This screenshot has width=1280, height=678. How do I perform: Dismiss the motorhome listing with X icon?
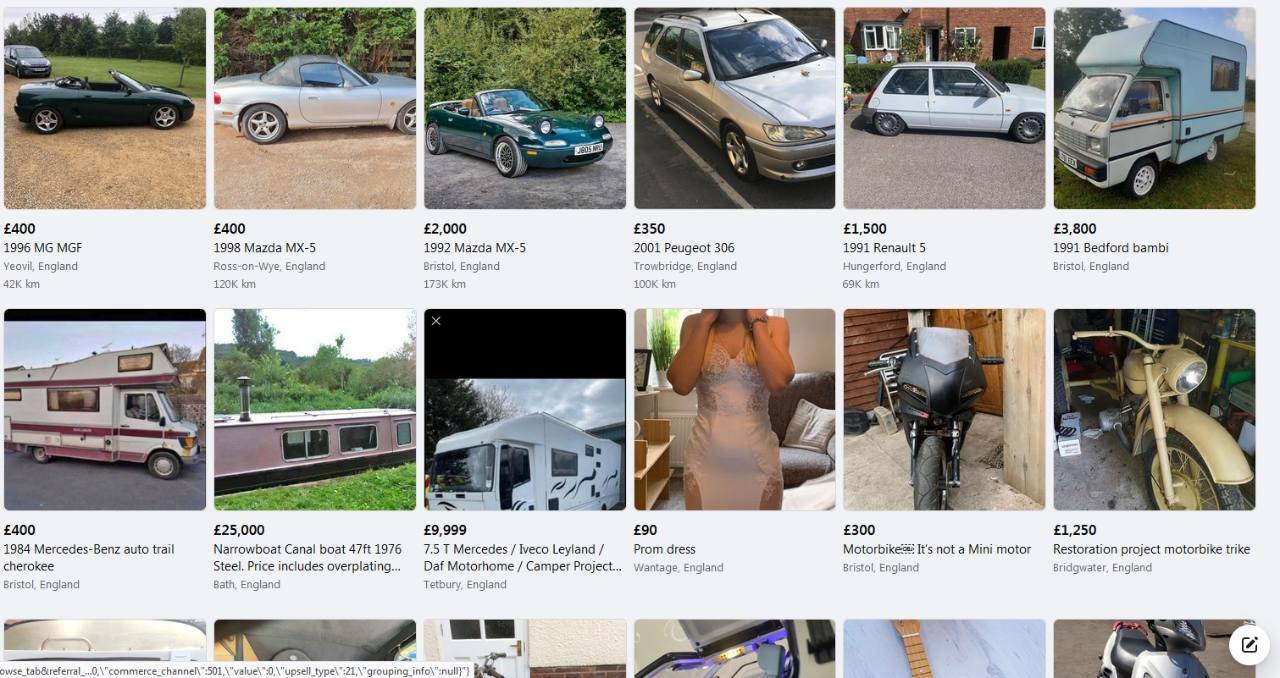[x=436, y=321]
